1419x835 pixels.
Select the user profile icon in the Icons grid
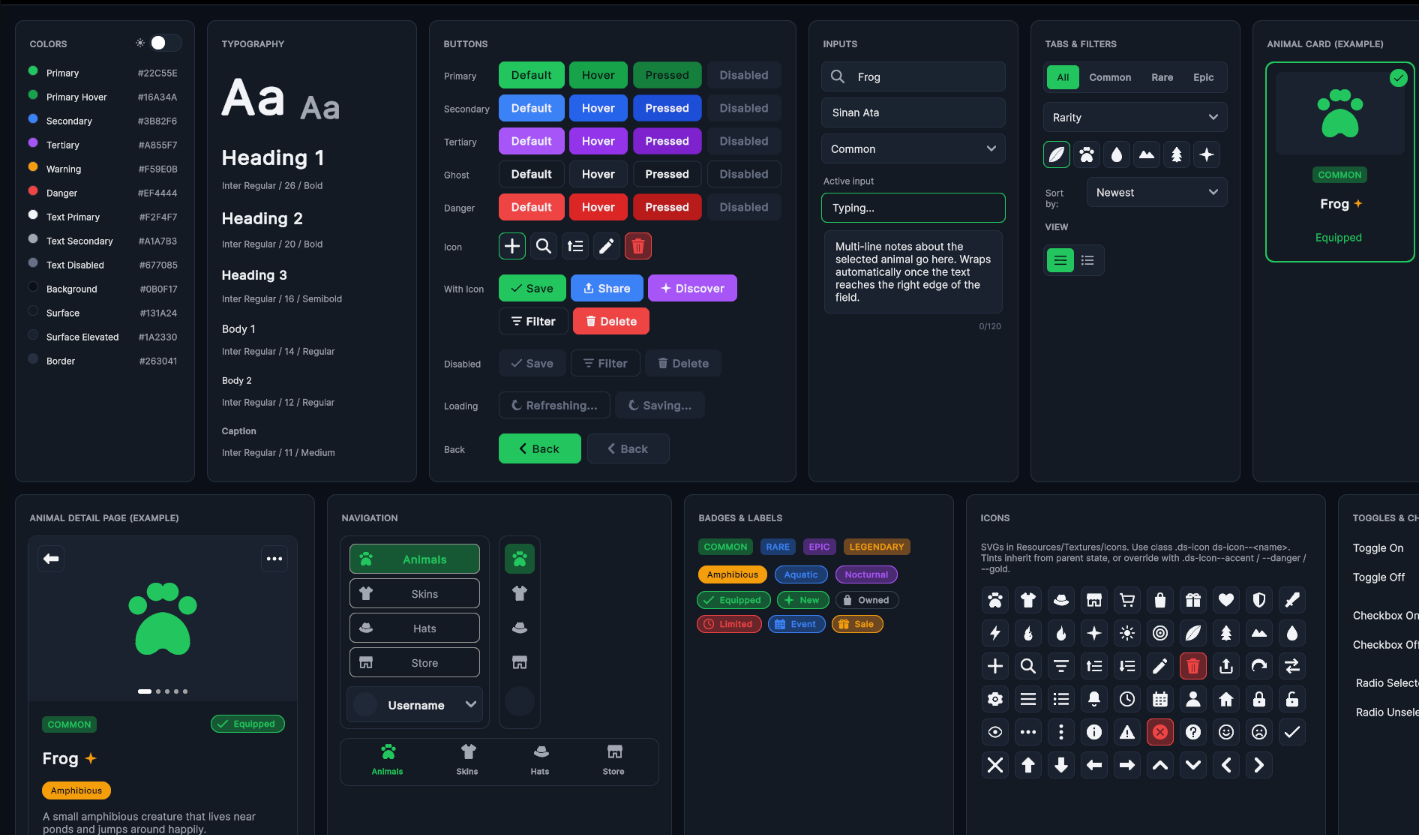(x=1193, y=699)
